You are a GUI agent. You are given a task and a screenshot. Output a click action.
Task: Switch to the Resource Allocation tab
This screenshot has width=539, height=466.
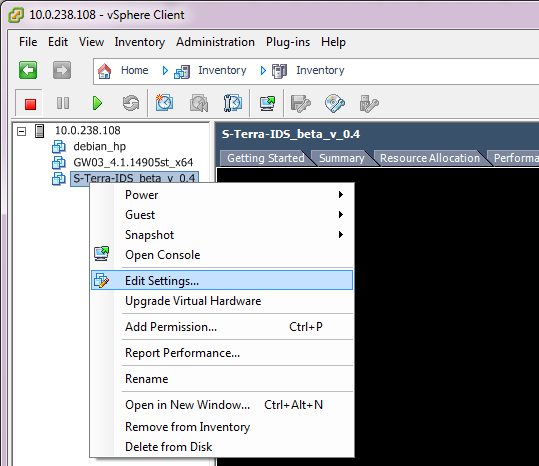(x=430, y=158)
